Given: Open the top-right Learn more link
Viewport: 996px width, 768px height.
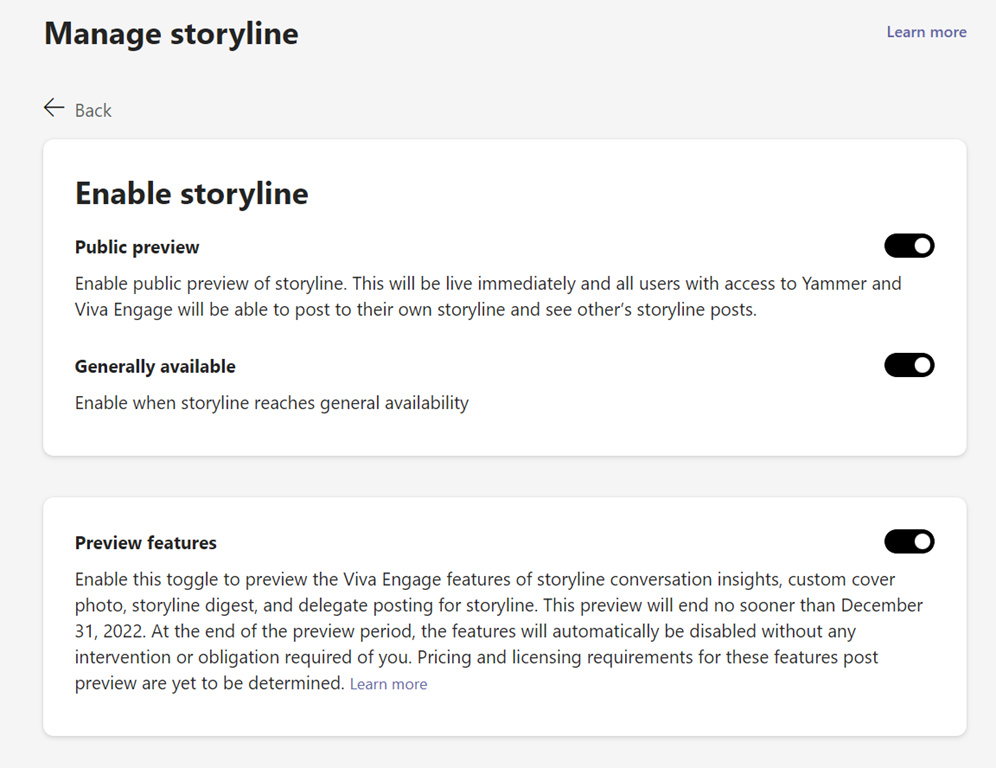Looking at the screenshot, I should [926, 32].
